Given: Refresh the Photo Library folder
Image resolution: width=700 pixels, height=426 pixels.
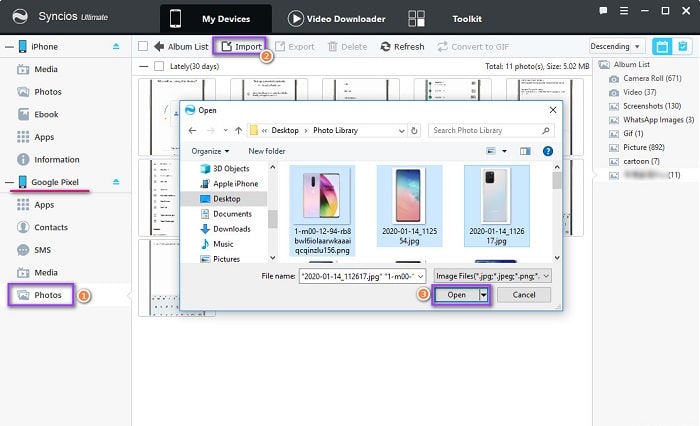Looking at the screenshot, I should pos(414,130).
